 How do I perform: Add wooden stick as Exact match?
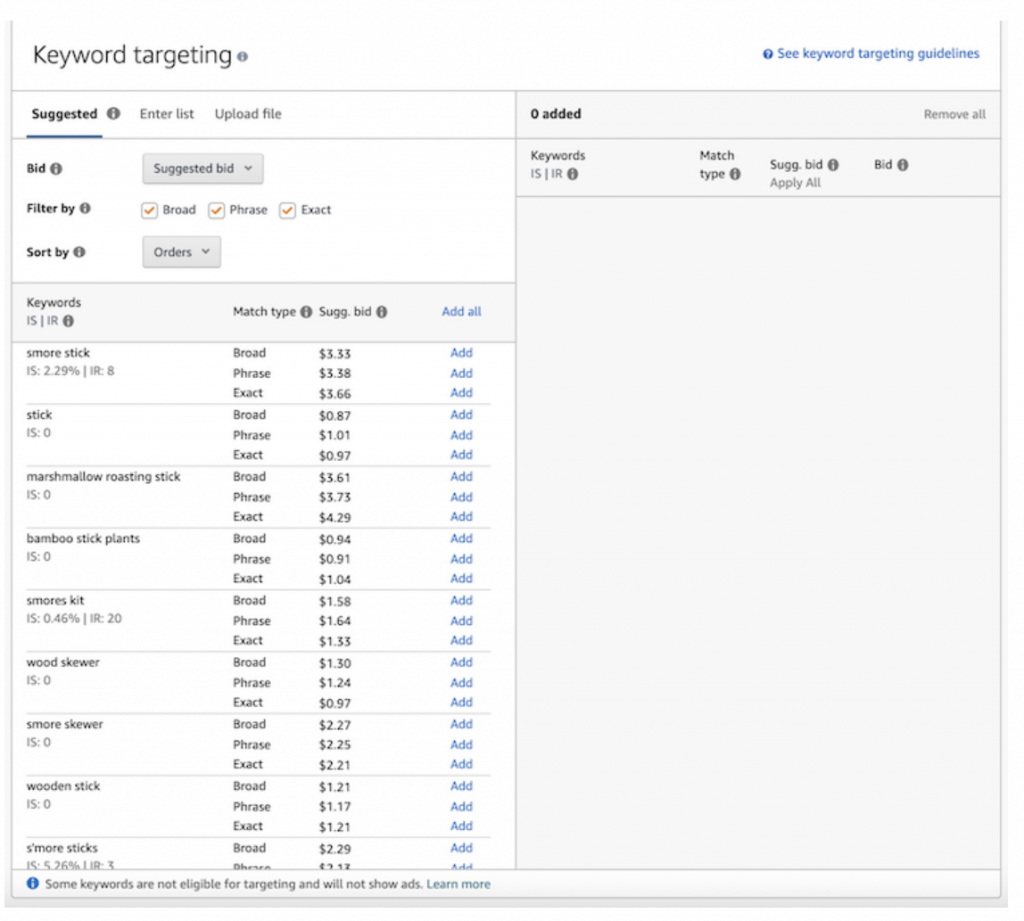pos(461,826)
